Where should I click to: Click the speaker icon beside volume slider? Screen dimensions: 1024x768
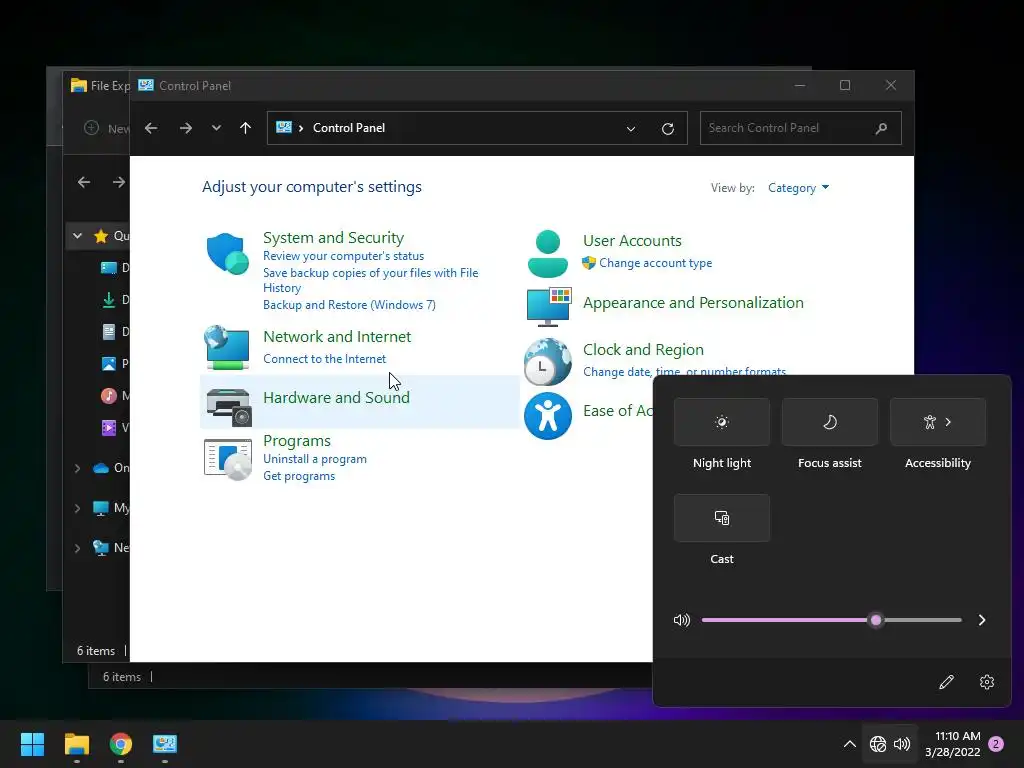tap(682, 620)
